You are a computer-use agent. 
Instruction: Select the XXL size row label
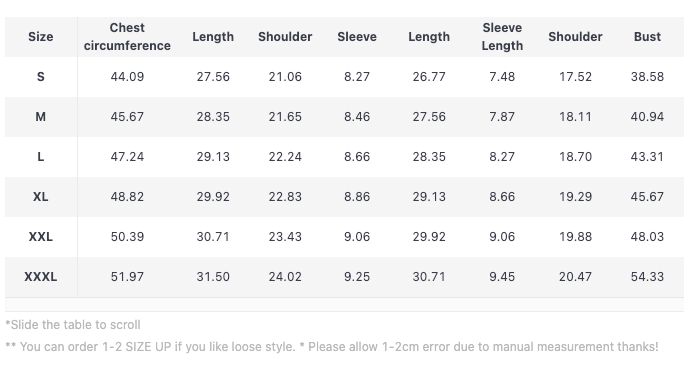tap(41, 237)
